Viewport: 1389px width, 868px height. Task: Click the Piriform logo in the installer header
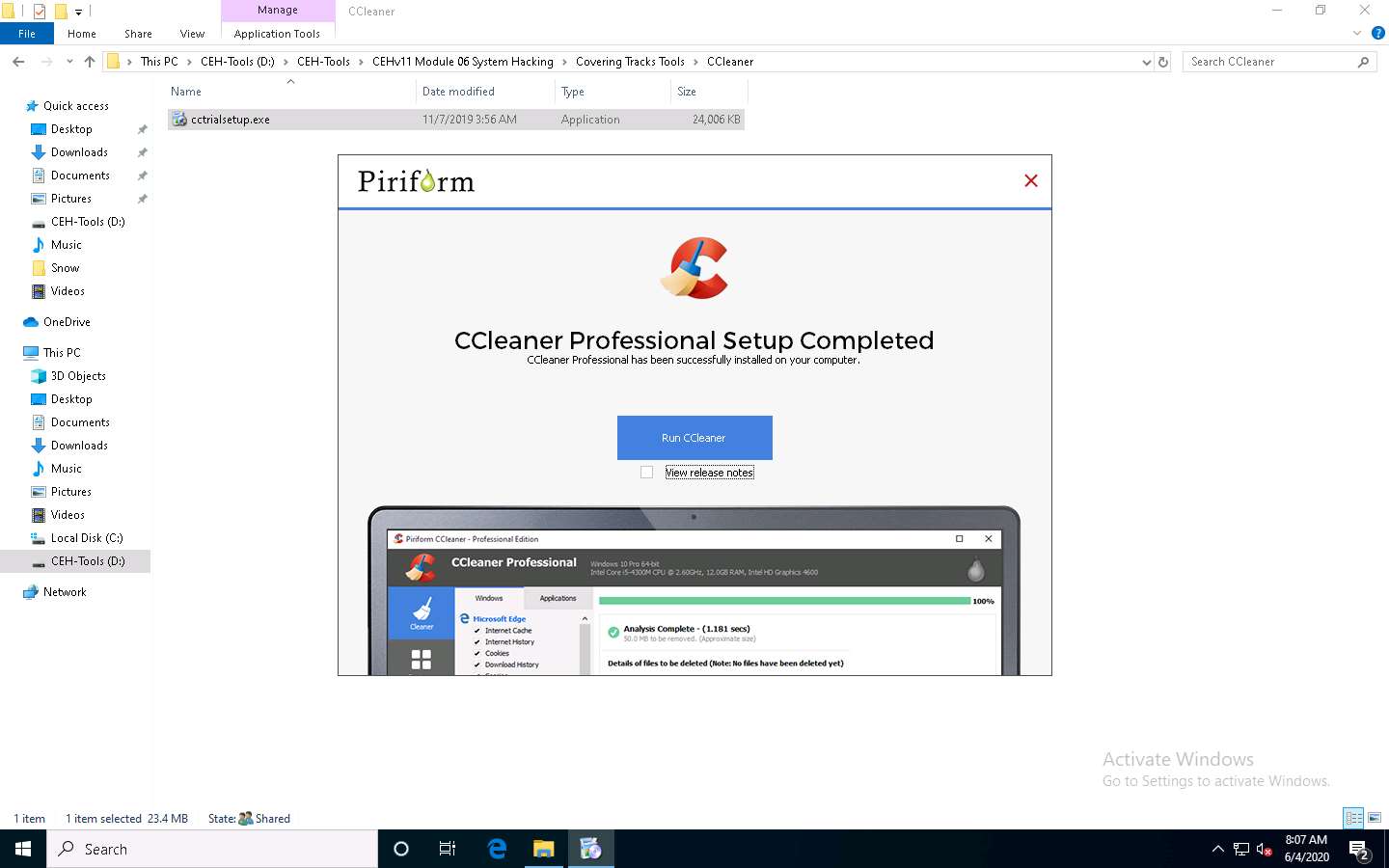tap(416, 181)
